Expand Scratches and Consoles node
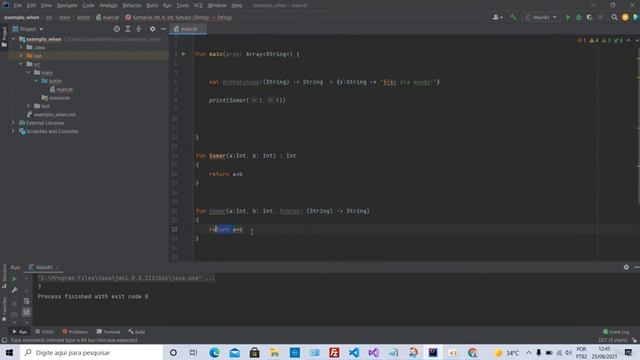Screen dimensions: 640x360 13,131
